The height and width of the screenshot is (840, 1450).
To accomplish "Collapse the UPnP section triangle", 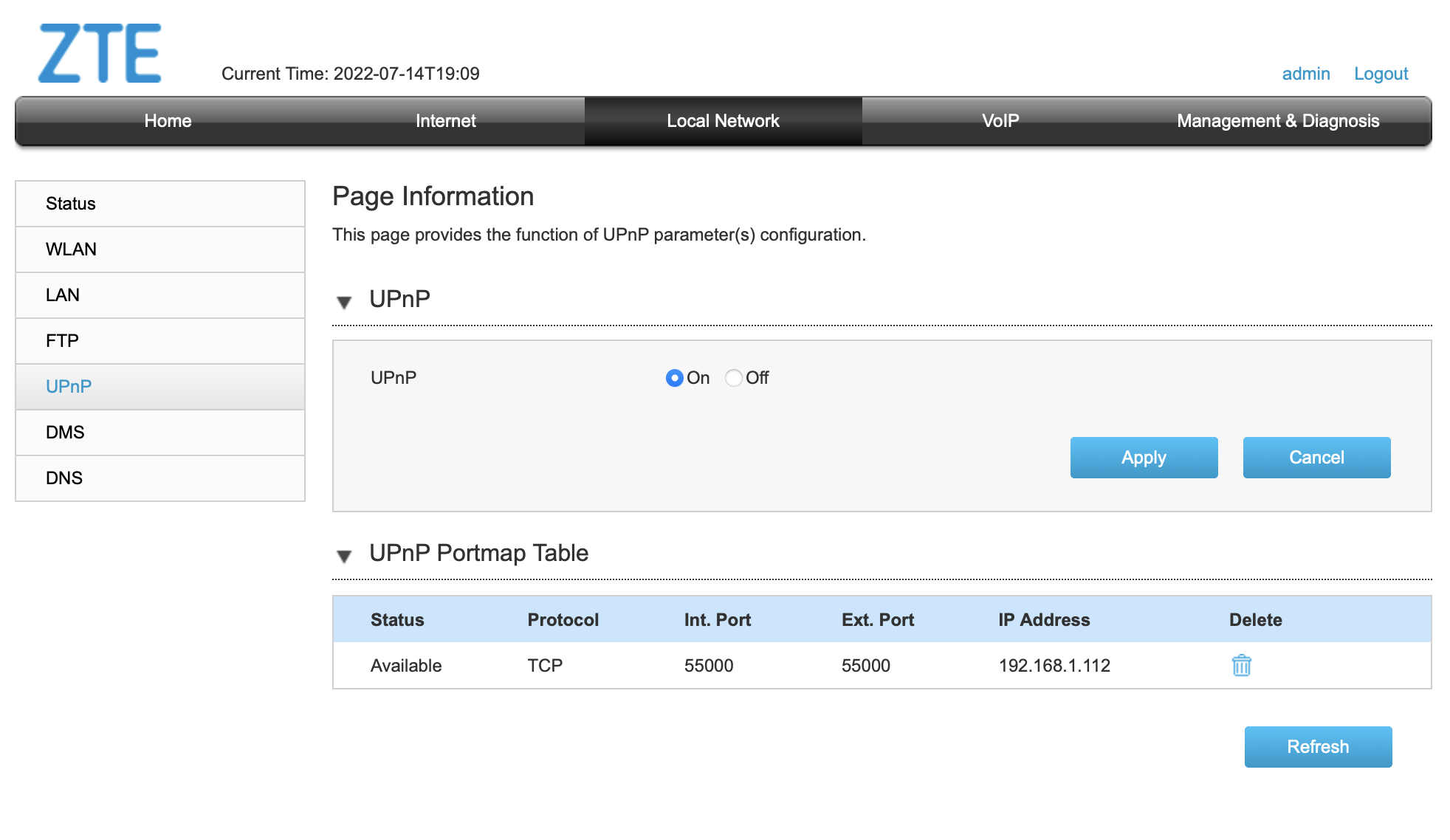I will tap(344, 302).
